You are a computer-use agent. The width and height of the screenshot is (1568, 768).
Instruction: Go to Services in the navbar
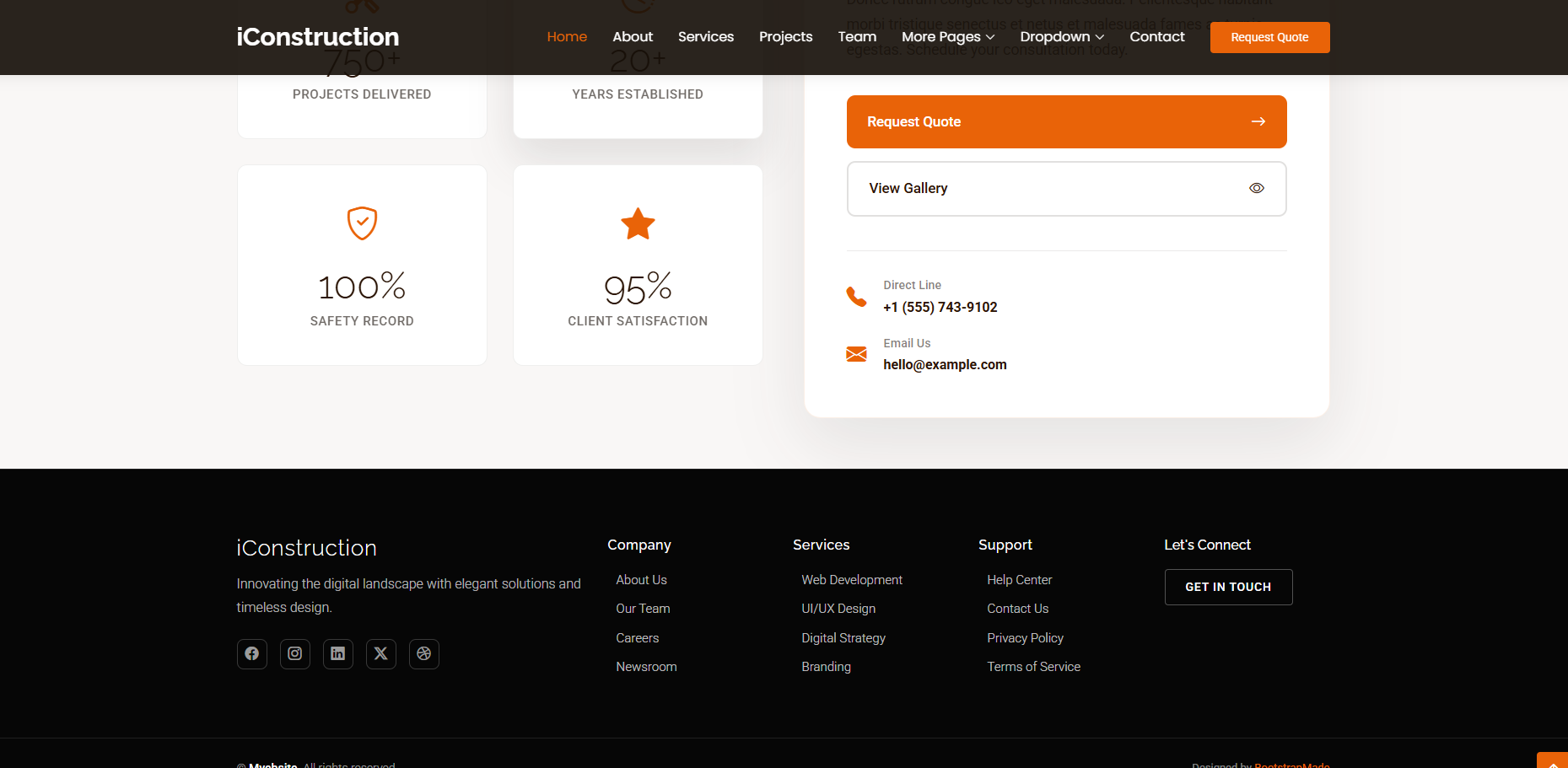705,37
